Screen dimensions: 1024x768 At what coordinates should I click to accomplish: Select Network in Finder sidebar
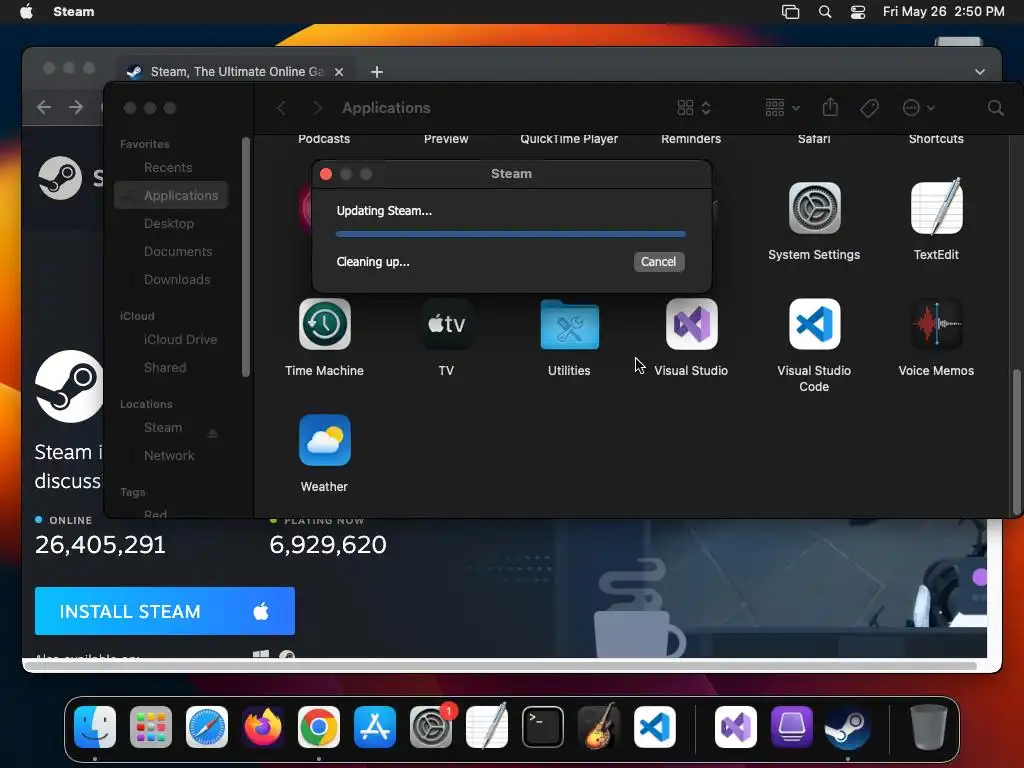pos(171,455)
